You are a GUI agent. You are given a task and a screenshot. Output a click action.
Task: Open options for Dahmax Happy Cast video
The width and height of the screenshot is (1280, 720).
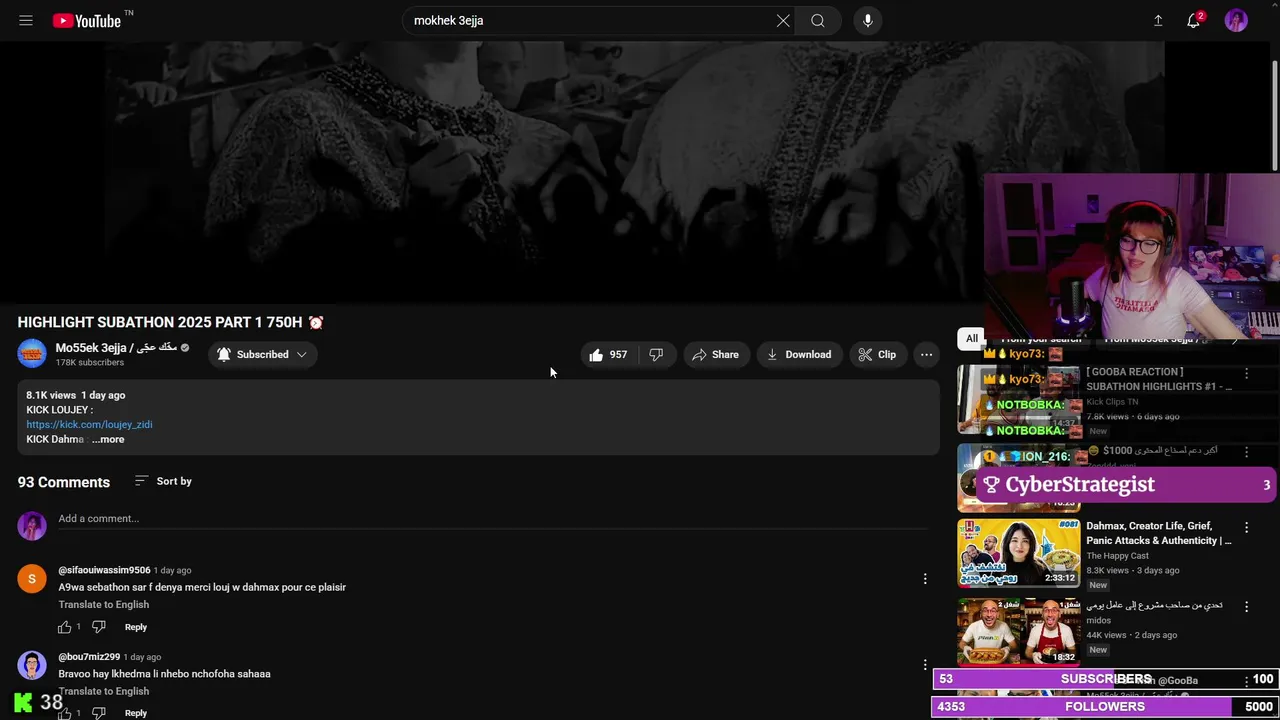tap(1246, 527)
